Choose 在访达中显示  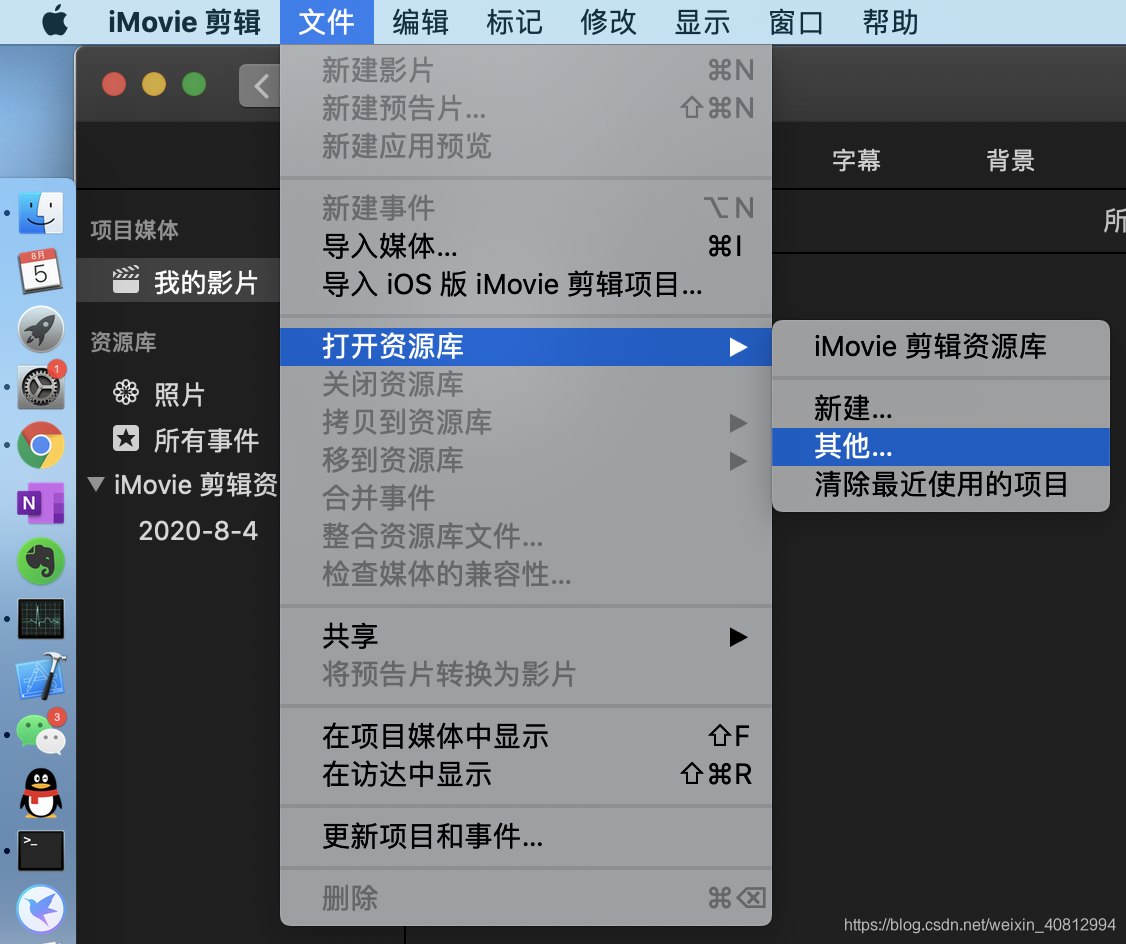tap(526, 774)
